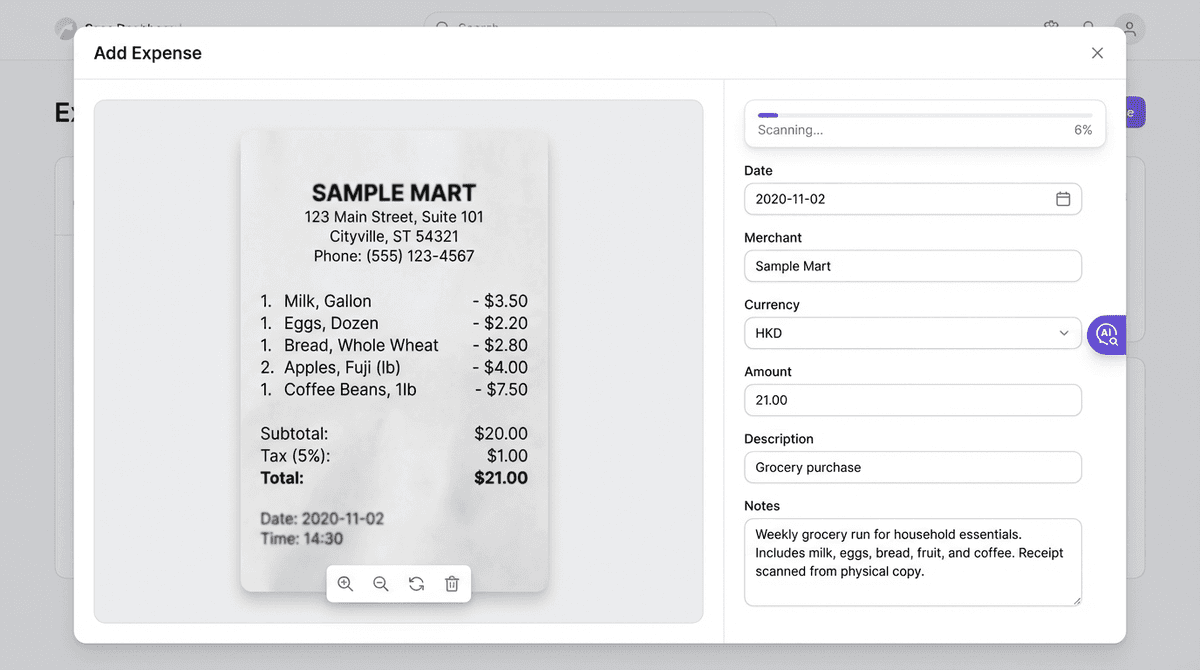Click the Date field showing 2020-11-02
The image size is (1200, 670).
pyautogui.click(x=900, y=199)
